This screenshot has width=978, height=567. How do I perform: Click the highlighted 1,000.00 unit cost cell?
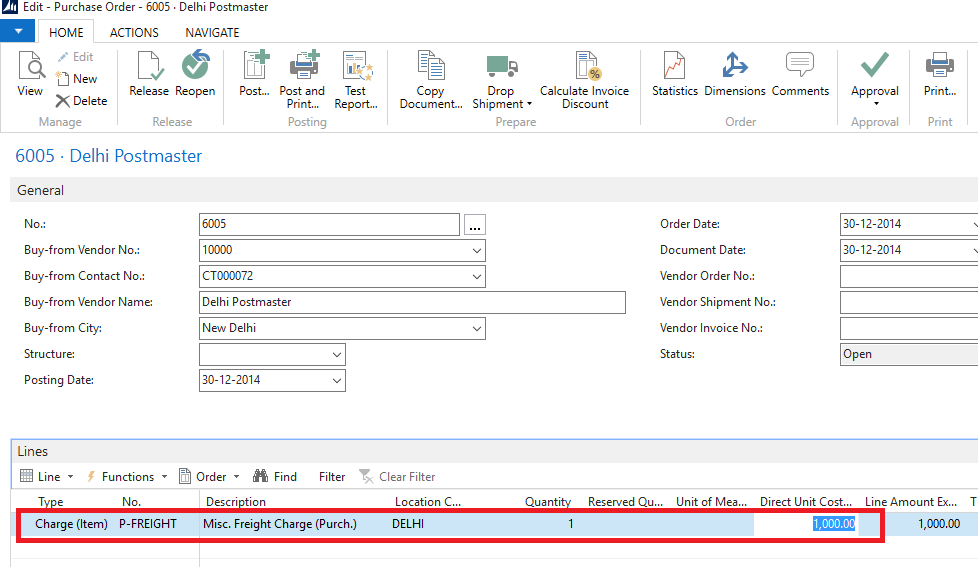833,524
